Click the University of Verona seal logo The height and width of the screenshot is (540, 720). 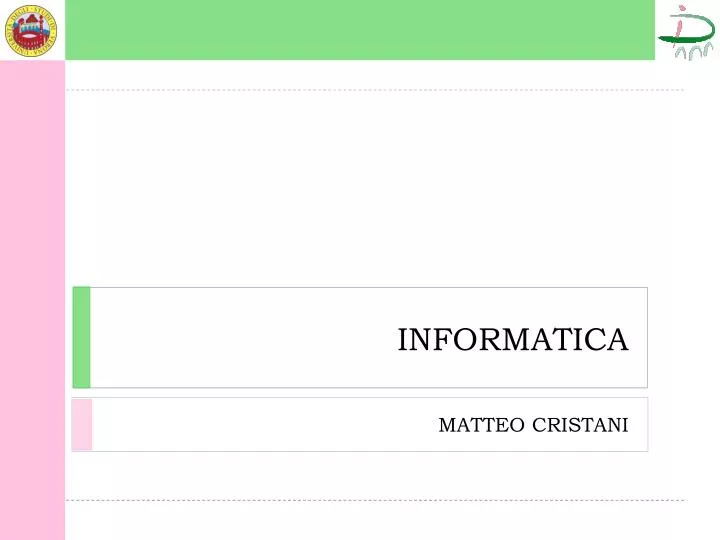click(31, 31)
